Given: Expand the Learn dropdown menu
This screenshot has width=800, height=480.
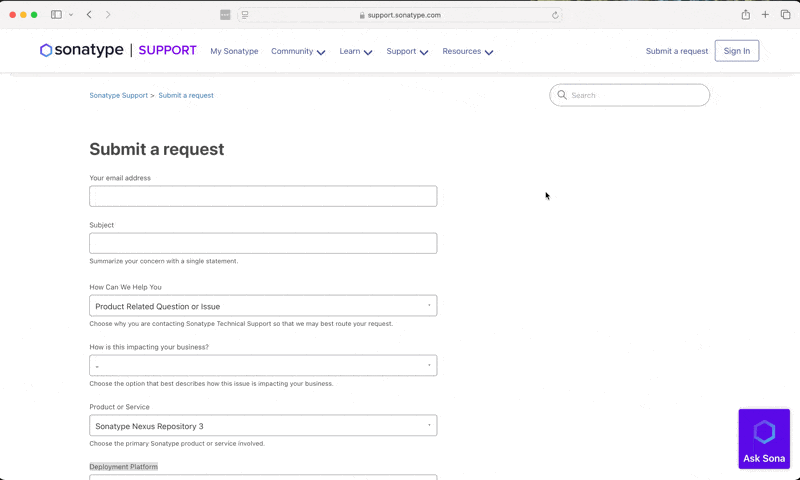Looking at the screenshot, I should click(355, 51).
